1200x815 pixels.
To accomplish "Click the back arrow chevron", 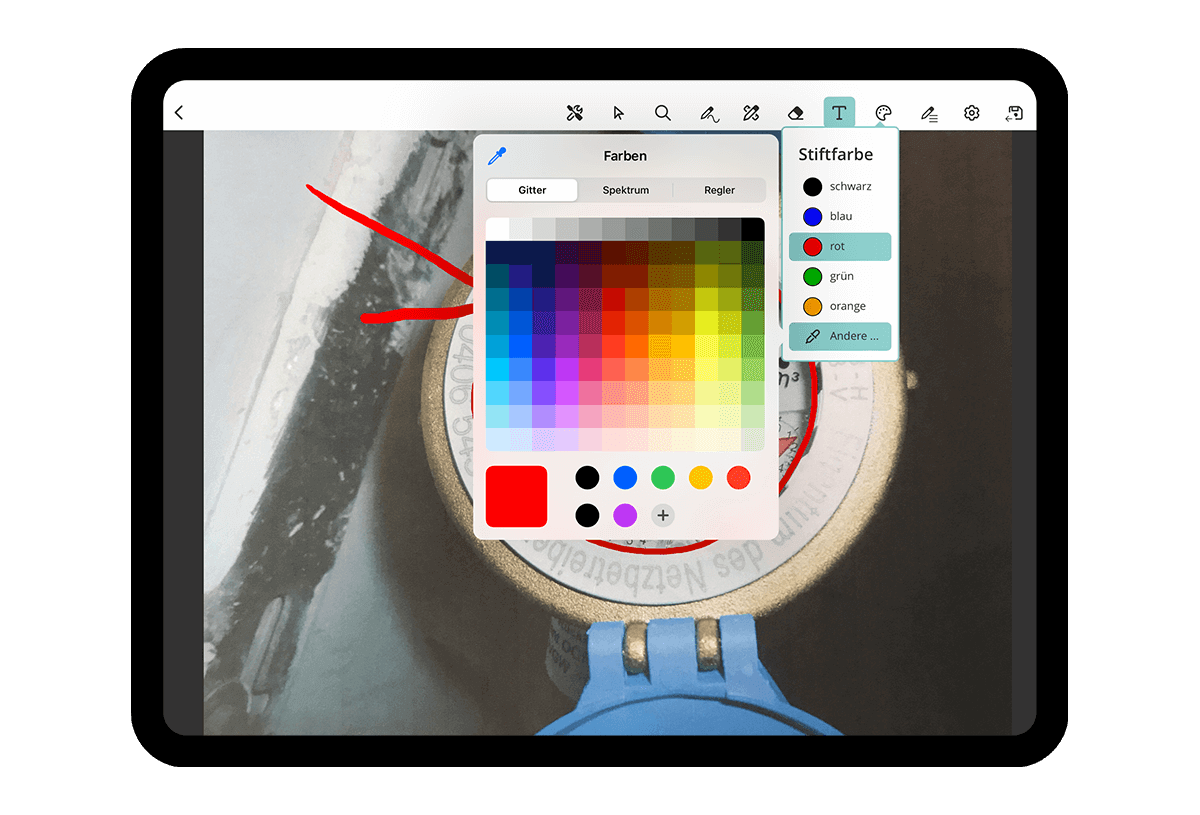I will click(179, 113).
